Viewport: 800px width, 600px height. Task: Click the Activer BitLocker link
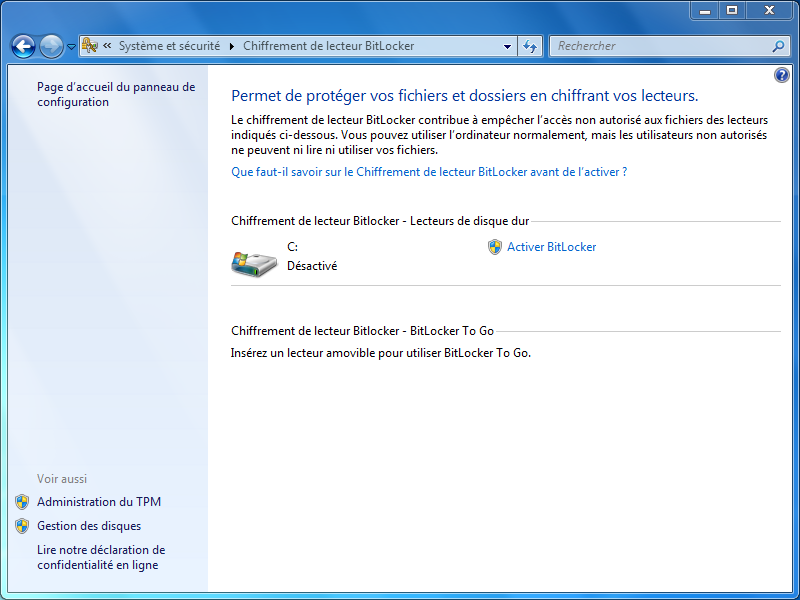point(552,247)
